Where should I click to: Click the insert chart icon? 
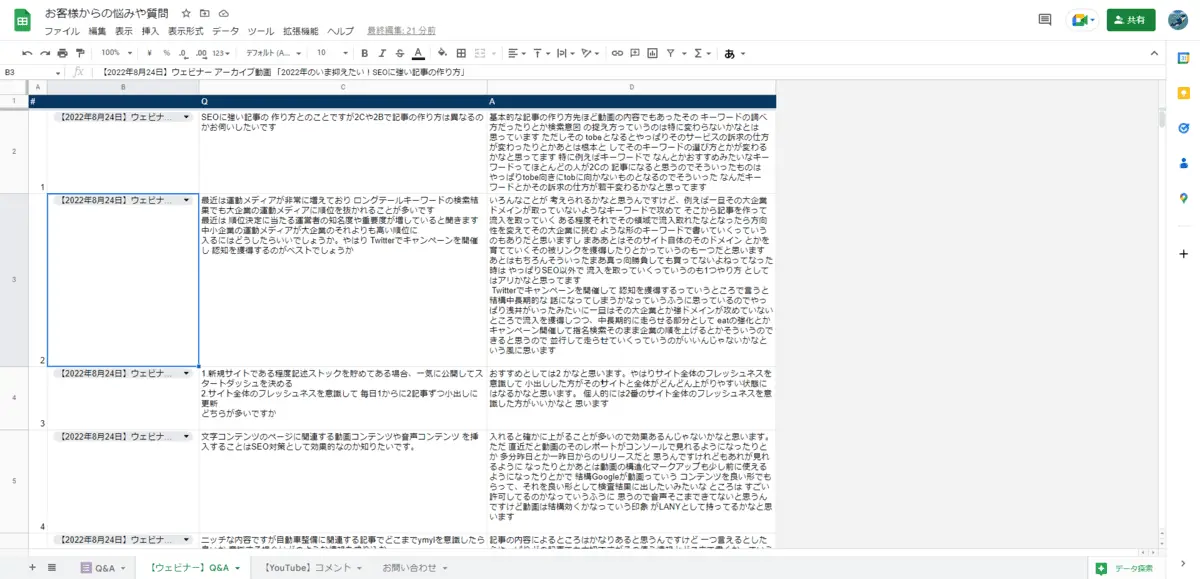point(652,53)
